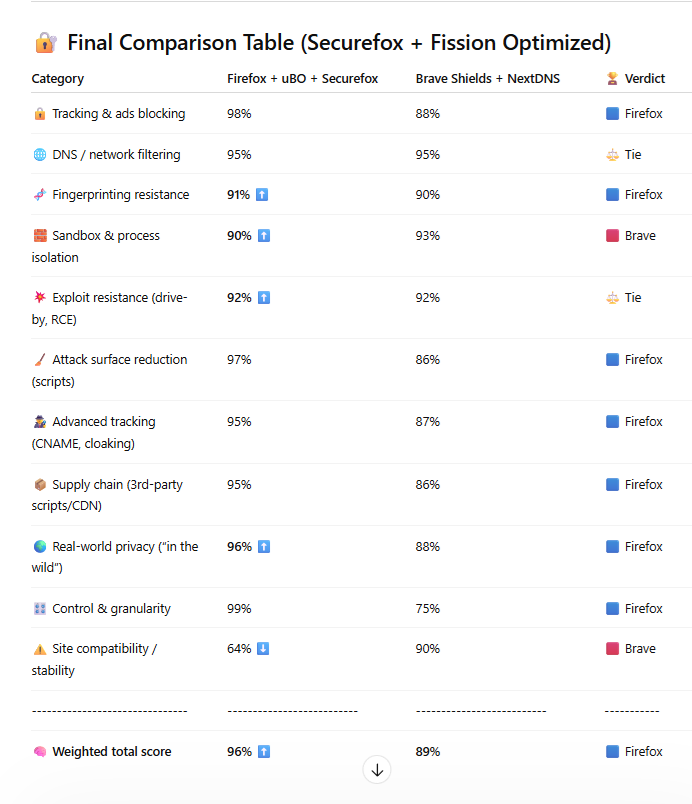This screenshot has width=692, height=804.
Task: Click the brain icon beside Weighted total
Action: click(40, 752)
